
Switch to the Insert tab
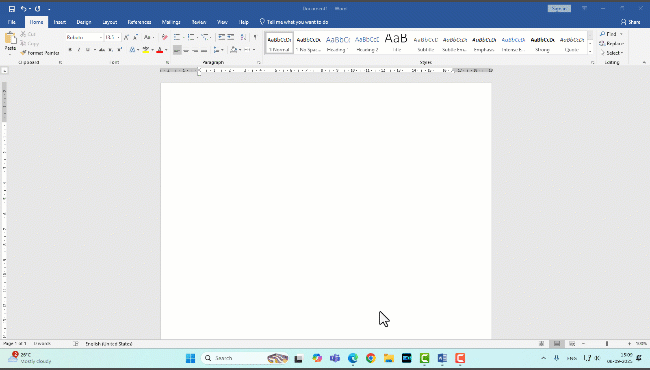[x=60, y=22]
